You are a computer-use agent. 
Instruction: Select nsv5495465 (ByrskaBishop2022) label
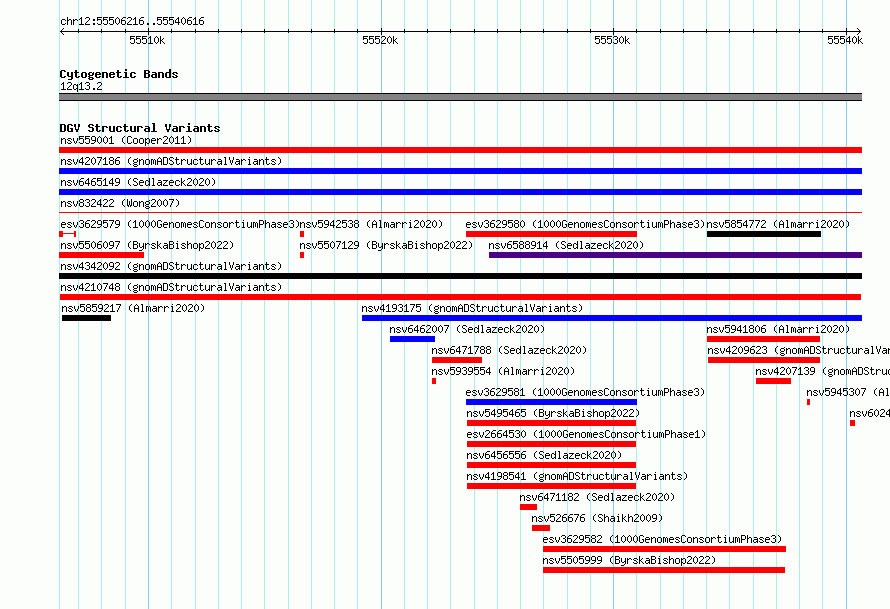553,413
